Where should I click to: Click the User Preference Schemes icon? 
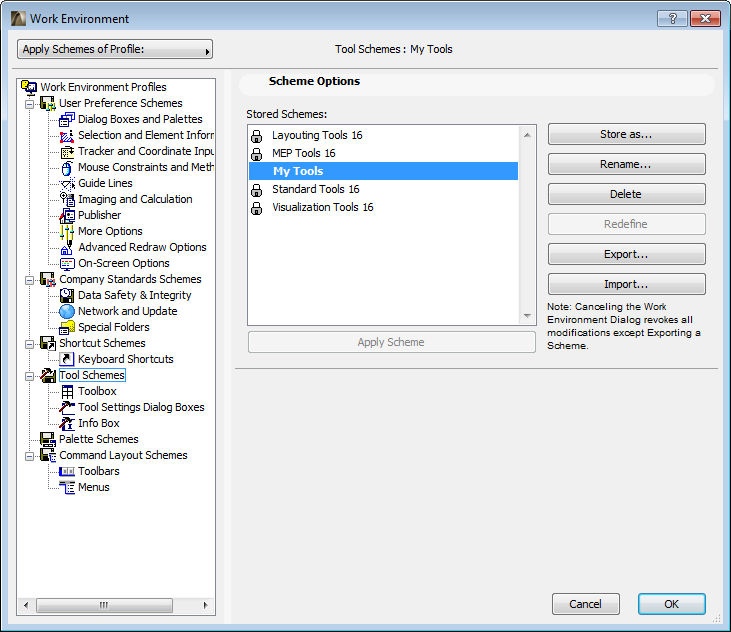click(48, 103)
